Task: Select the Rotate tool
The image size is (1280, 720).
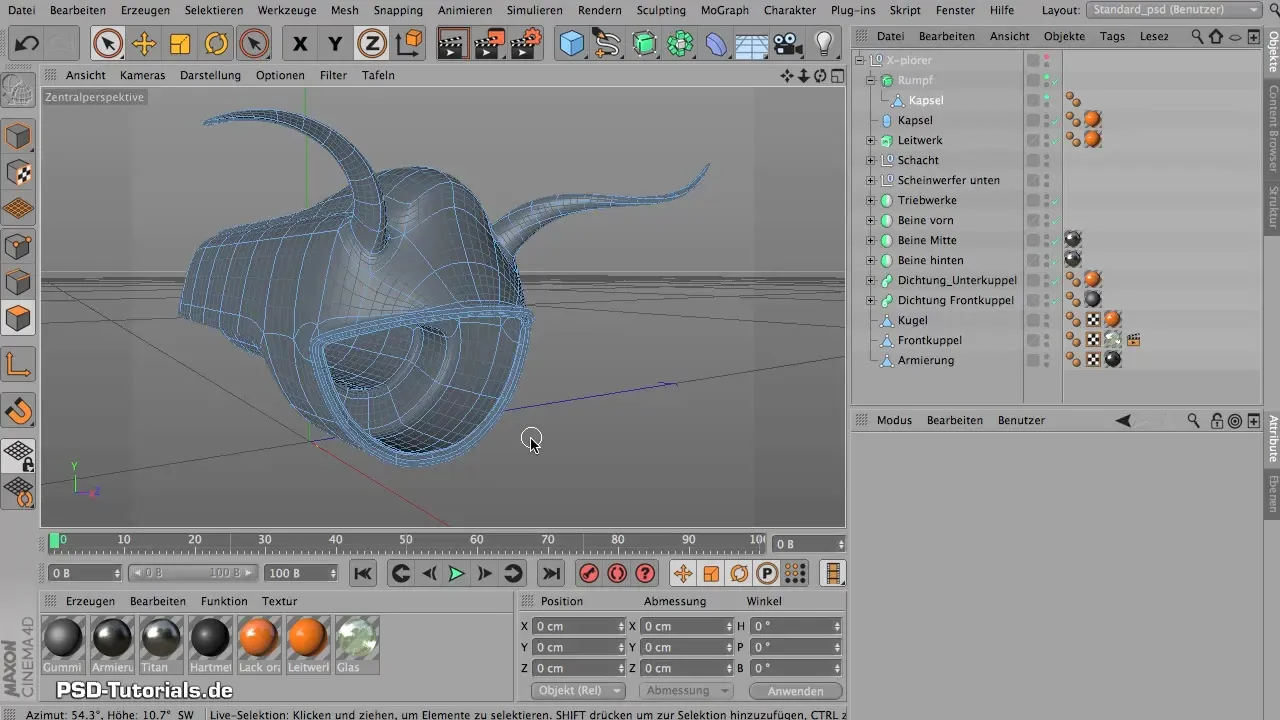Action: tap(216, 44)
